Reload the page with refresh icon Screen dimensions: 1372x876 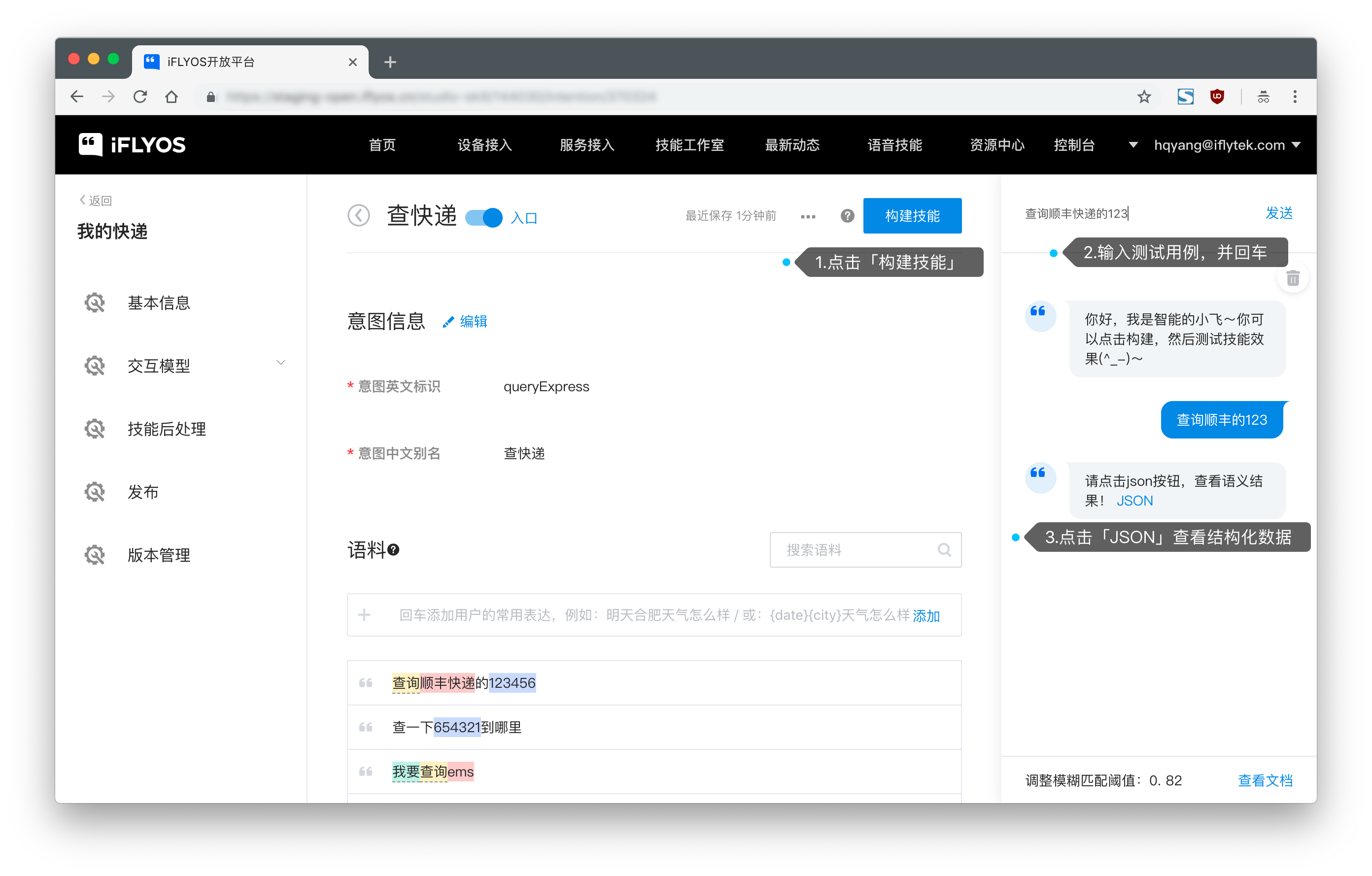click(140, 97)
